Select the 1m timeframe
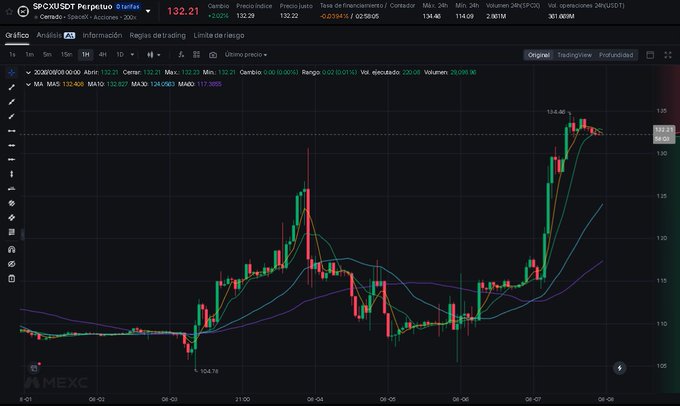 (x=29, y=55)
